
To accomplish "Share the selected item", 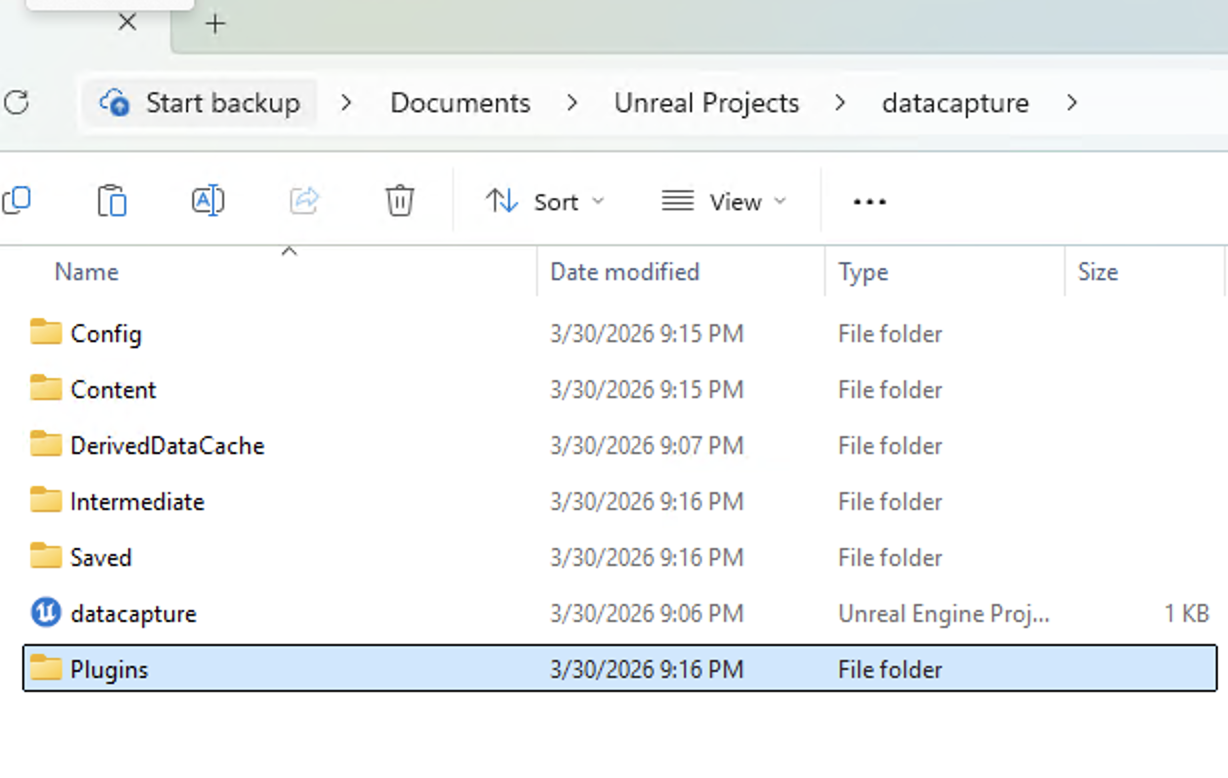I will [x=303, y=200].
